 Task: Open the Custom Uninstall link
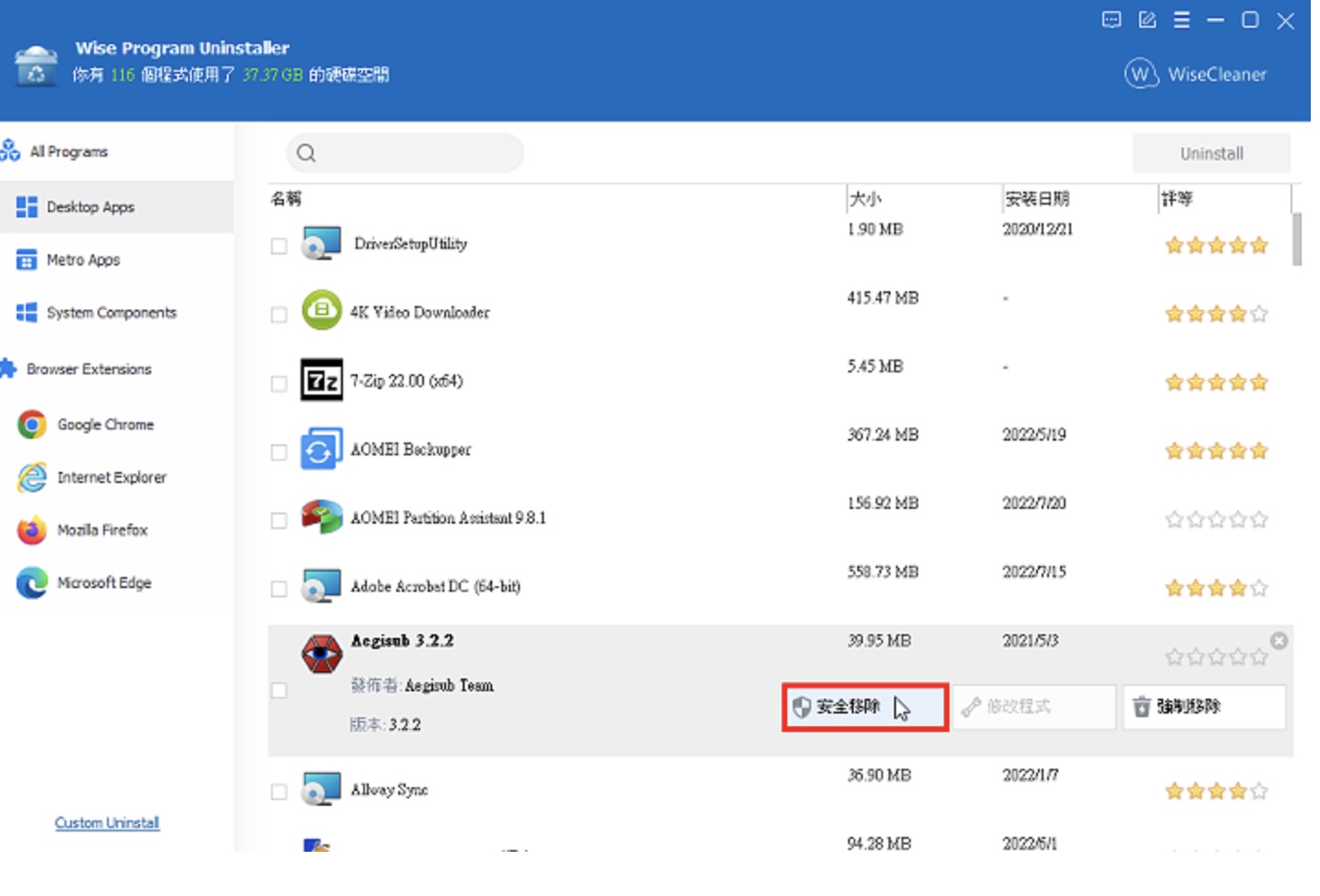click(107, 822)
